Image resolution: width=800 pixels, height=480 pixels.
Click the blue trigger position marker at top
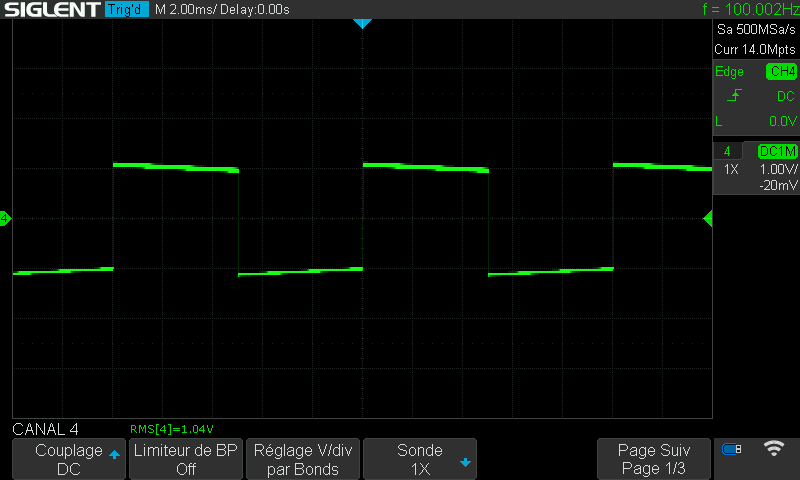tap(362, 23)
